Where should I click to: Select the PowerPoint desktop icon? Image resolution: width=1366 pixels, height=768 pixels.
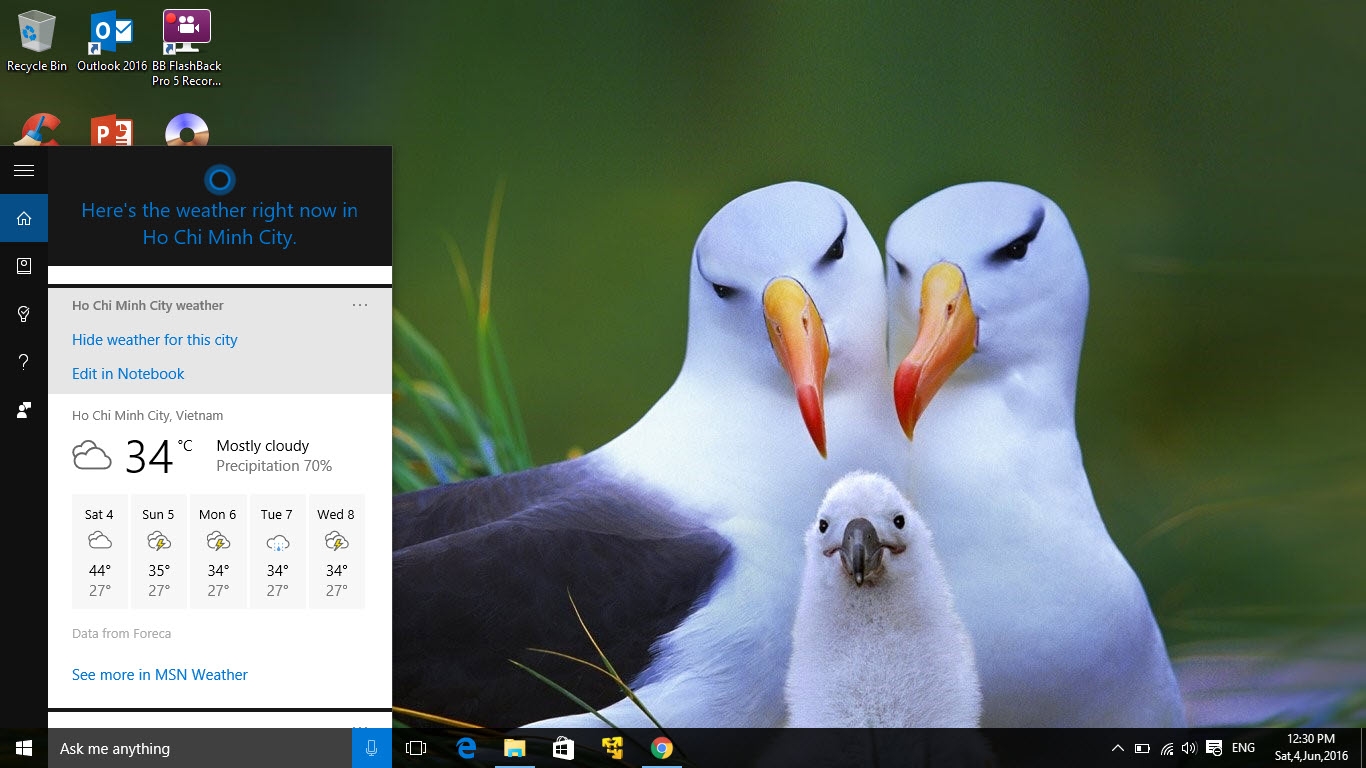112,131
